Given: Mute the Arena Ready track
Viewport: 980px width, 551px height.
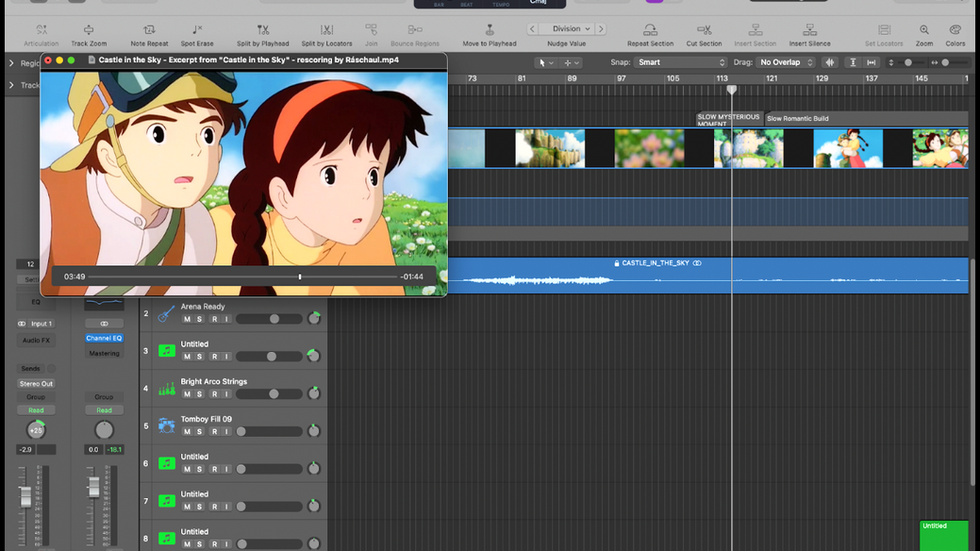Looking at the screenshot, I should point(187,319).
